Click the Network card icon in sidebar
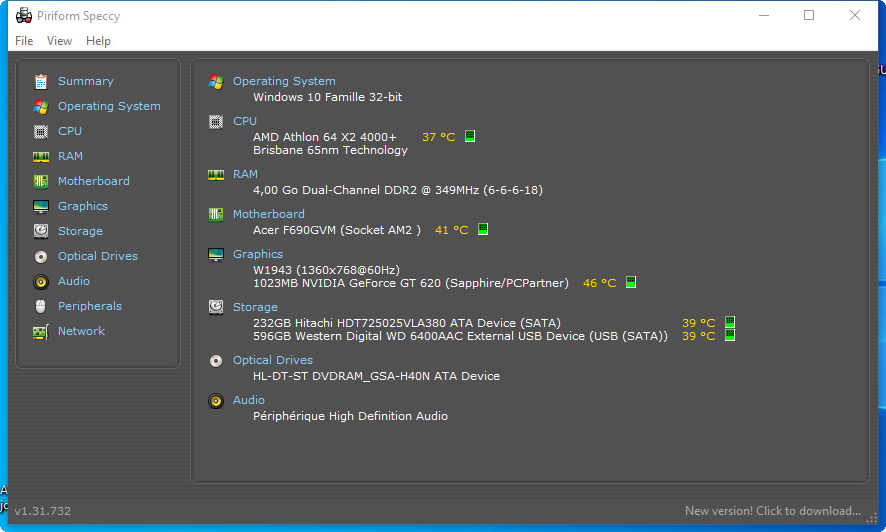 (41, 332)
